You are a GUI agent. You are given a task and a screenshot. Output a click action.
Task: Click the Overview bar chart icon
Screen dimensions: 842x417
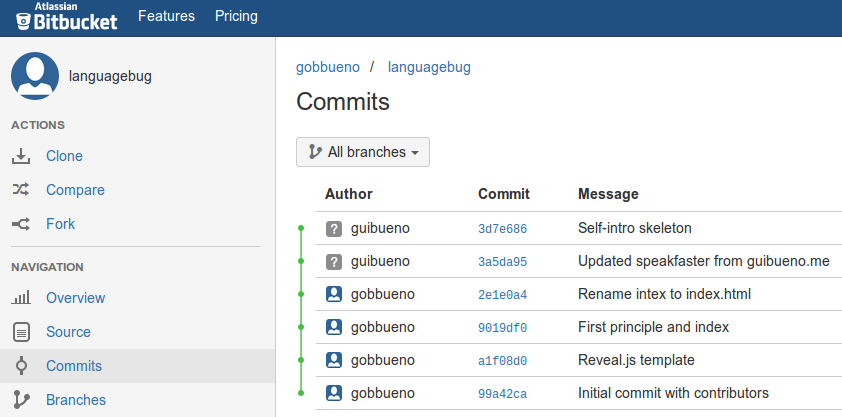click(21, 297)
